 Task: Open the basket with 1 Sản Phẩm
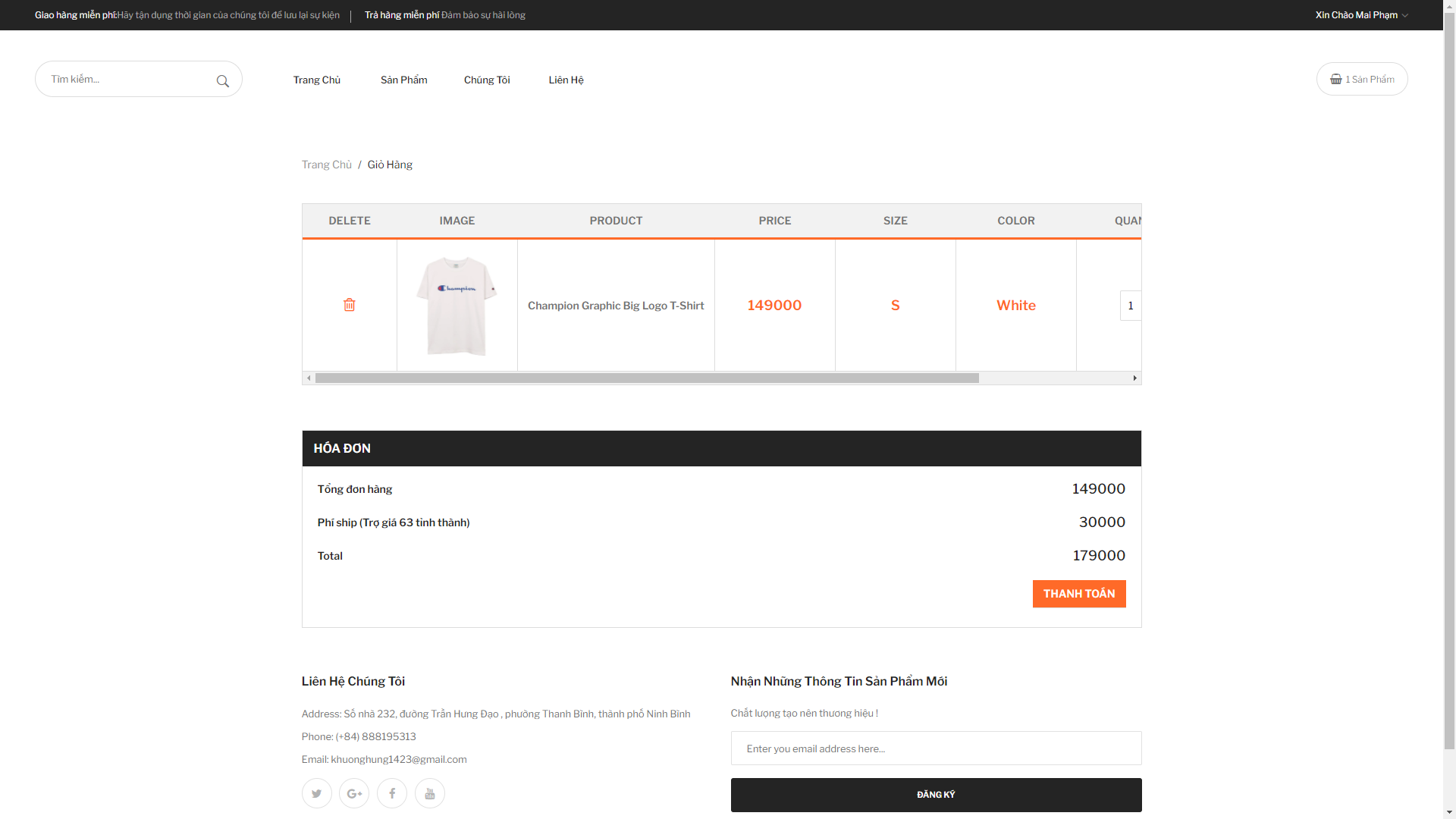point(1362,79)
